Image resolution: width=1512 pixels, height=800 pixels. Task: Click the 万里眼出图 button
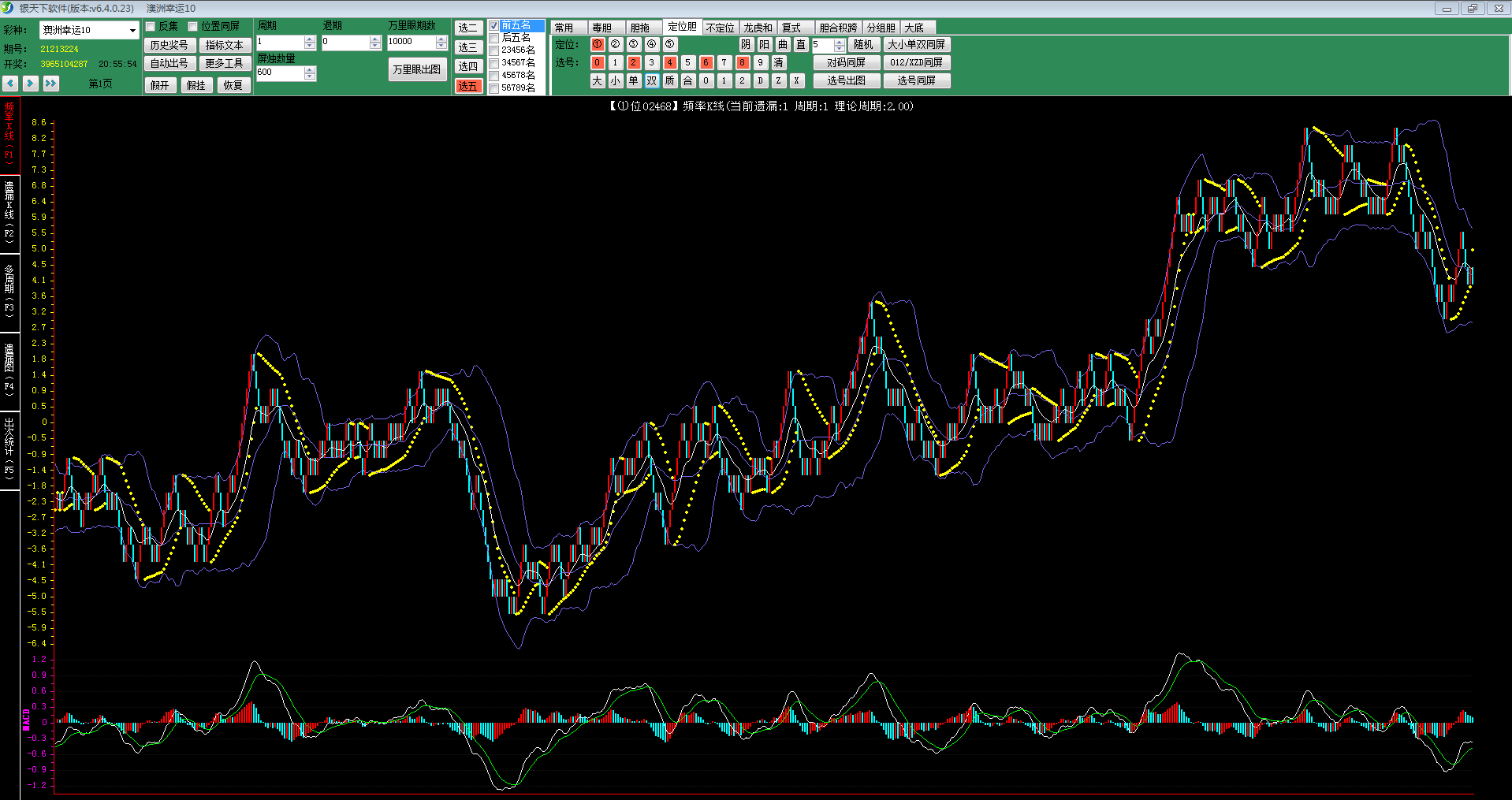417,69
